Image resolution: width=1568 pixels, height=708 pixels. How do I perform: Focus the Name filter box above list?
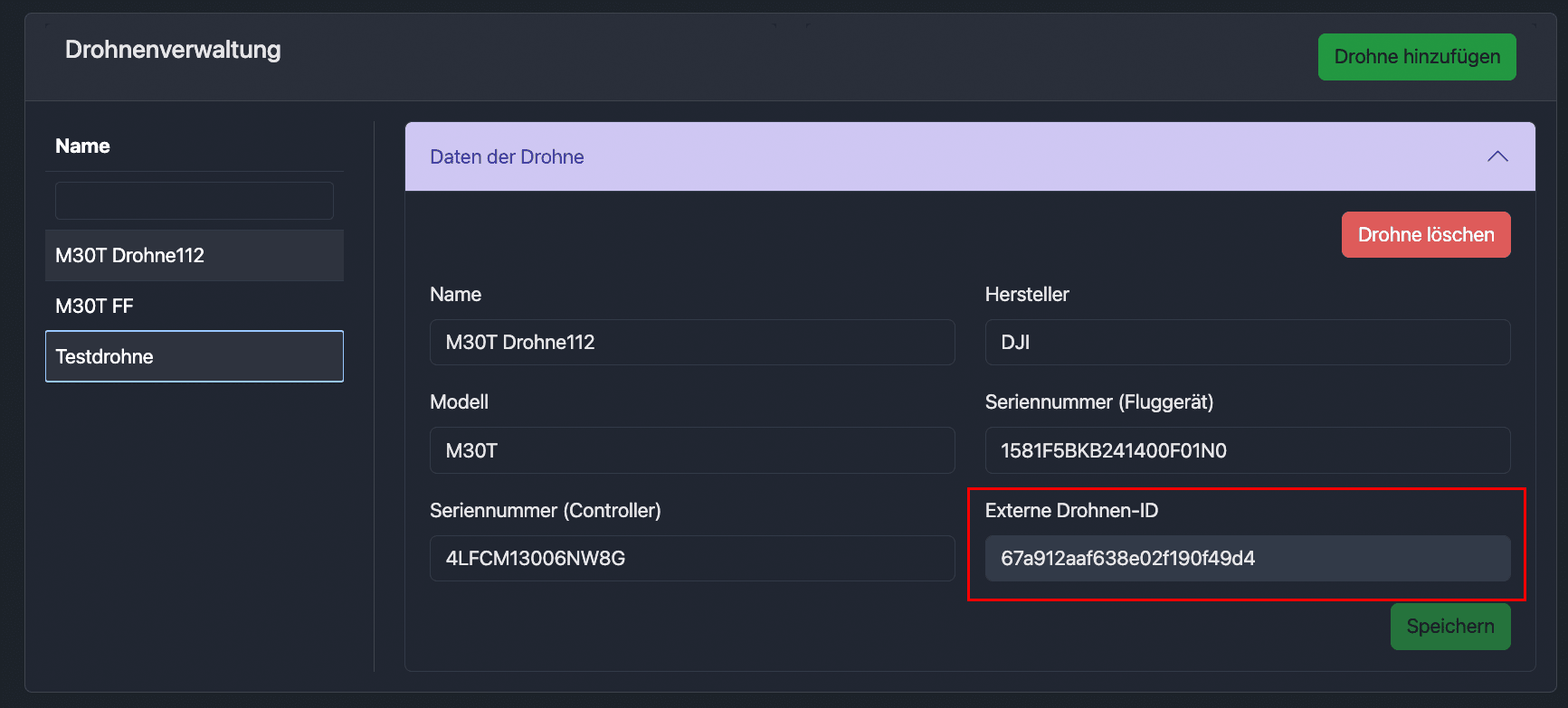194,201
